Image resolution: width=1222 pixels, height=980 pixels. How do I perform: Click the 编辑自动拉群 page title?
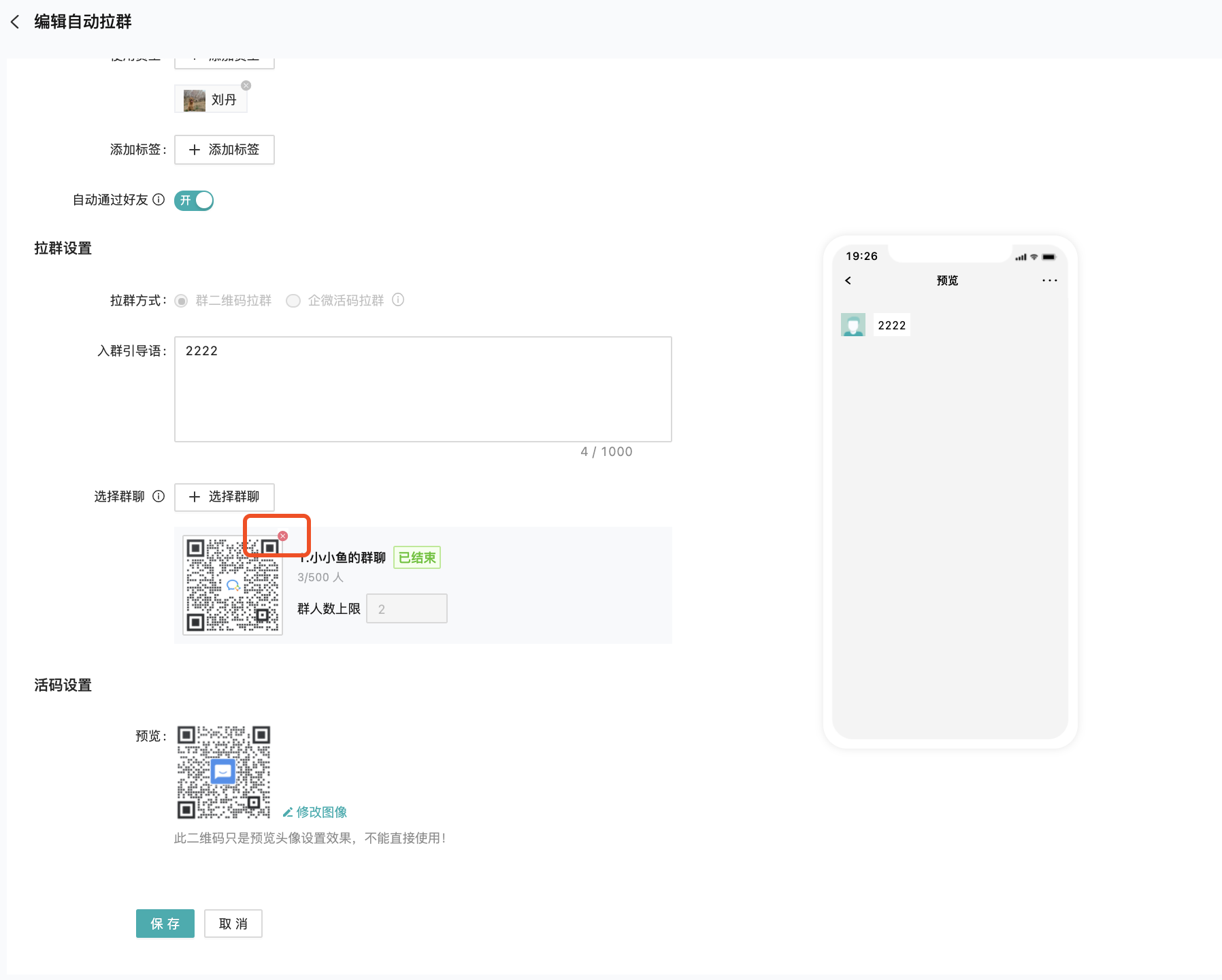pos(83,22)
